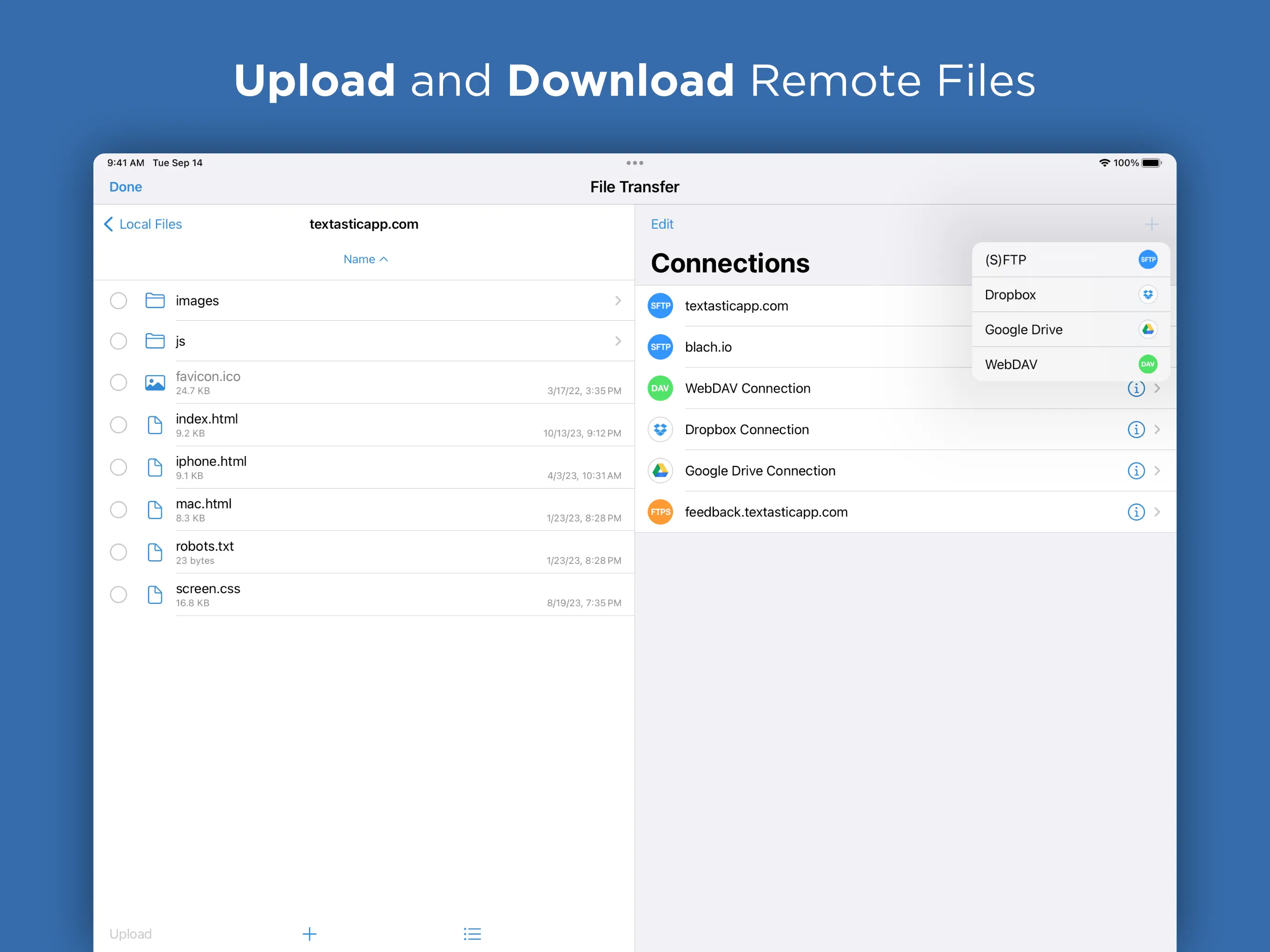Click info icon for Google Drive Connection
This screenshot has width=1270, height=952.
click(x=1136, y=471)
